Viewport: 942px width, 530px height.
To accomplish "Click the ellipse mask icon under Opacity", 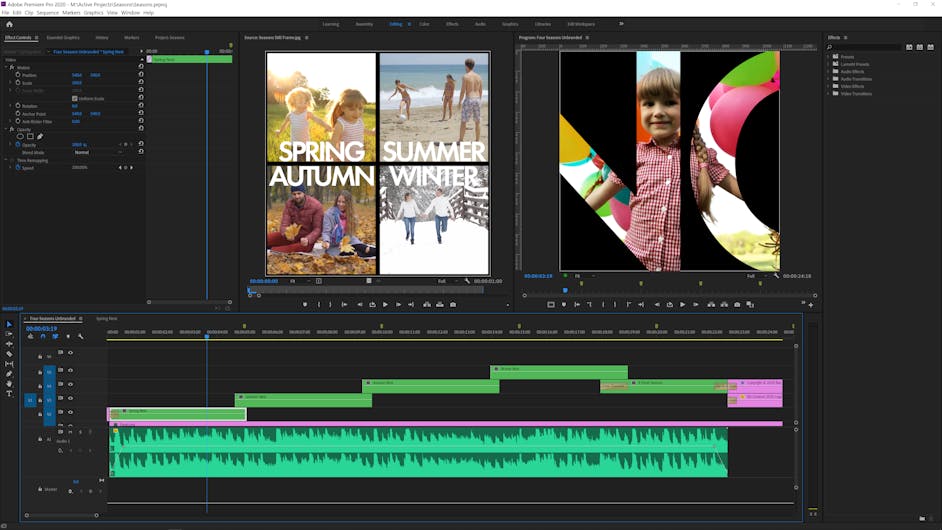I will (x=20, y=136).
